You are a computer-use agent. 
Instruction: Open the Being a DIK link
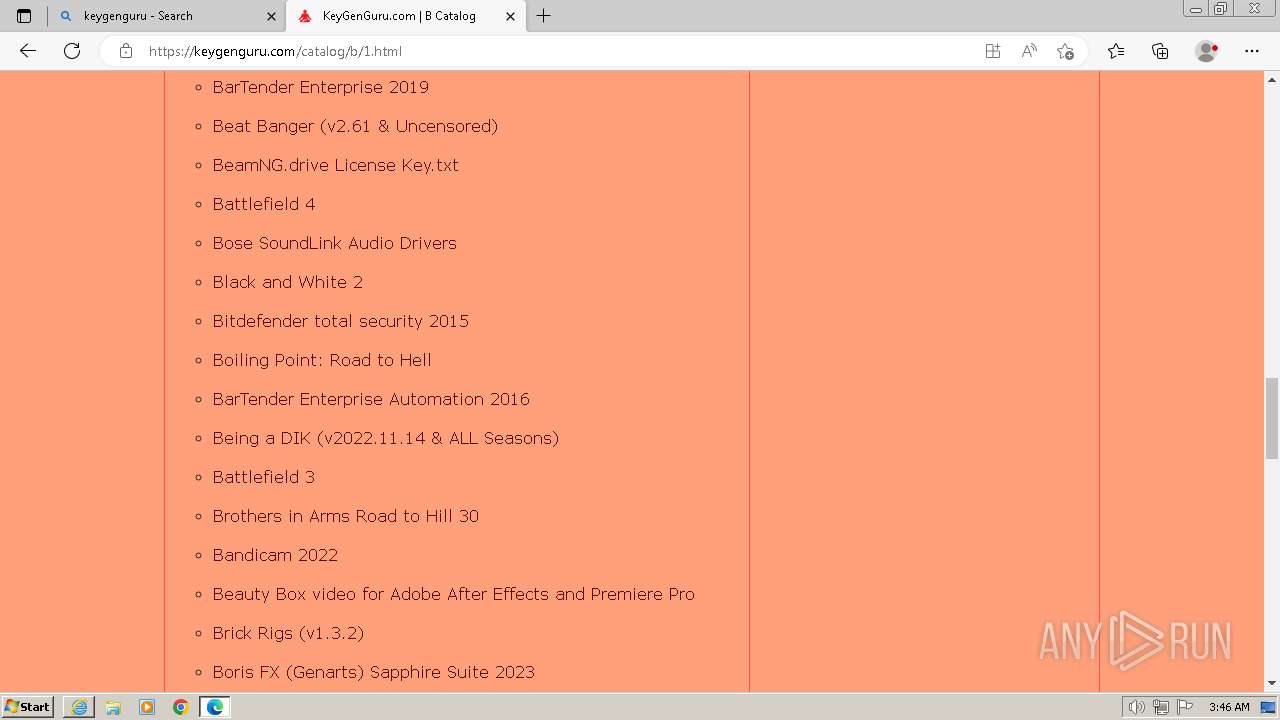(x=385, y=438)
